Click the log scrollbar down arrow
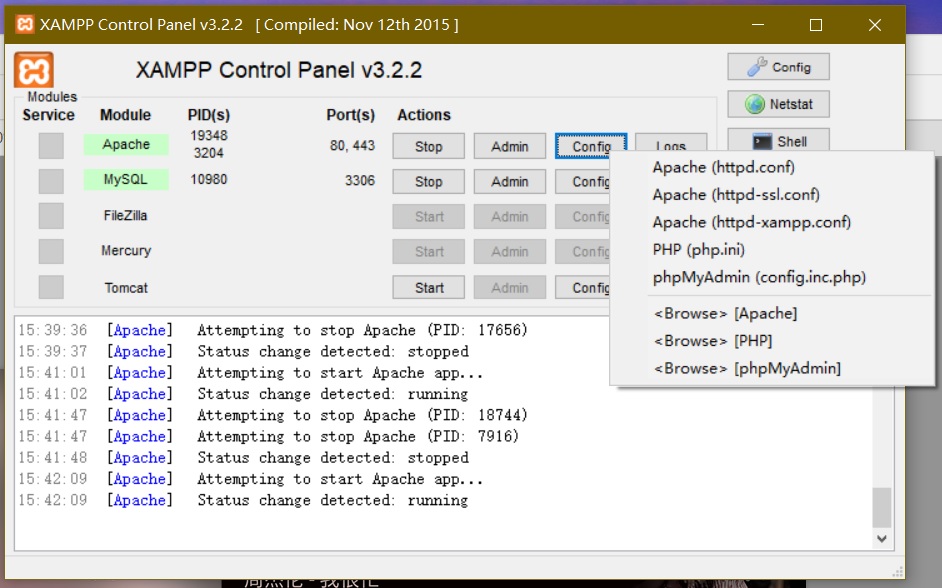 (881, 539)
